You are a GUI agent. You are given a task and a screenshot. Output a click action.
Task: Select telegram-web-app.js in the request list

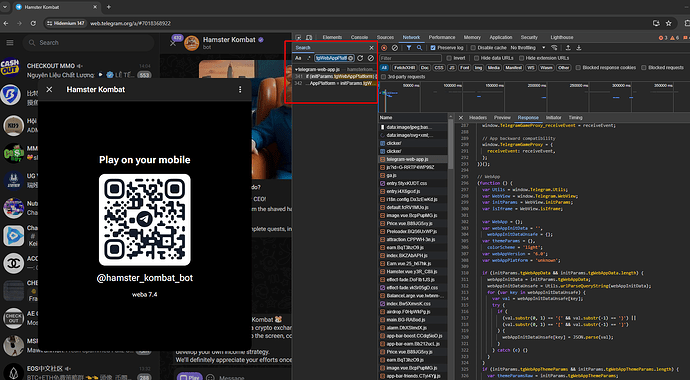[x=413, y=159]
